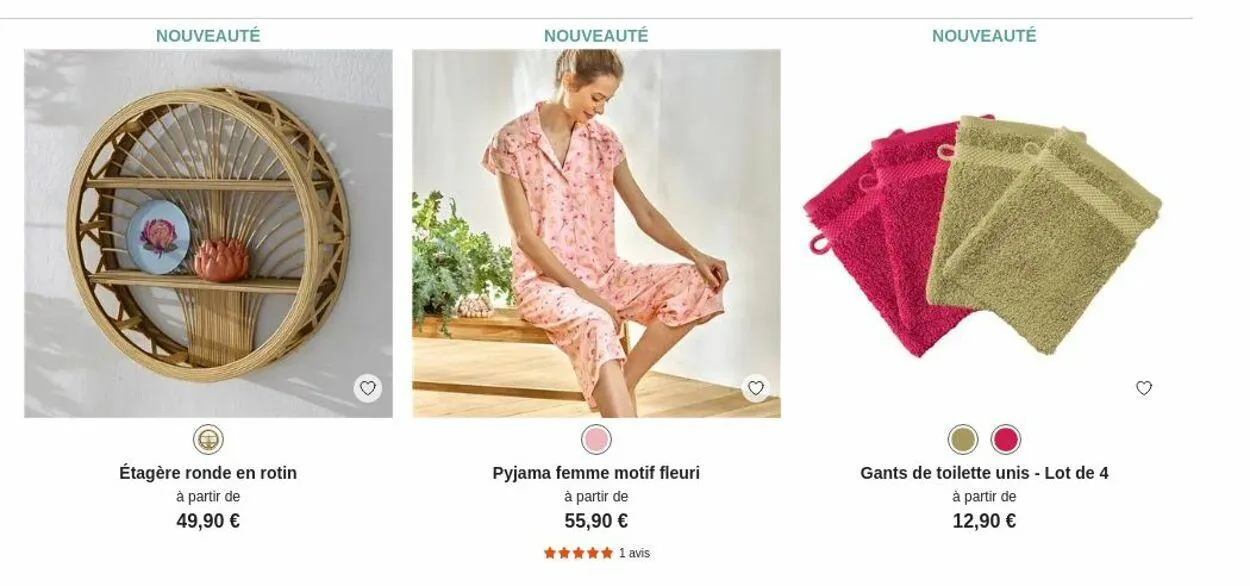Open the rattan round shelf product image
This screenshot has width=1250, height=586.
pos(208,233)
